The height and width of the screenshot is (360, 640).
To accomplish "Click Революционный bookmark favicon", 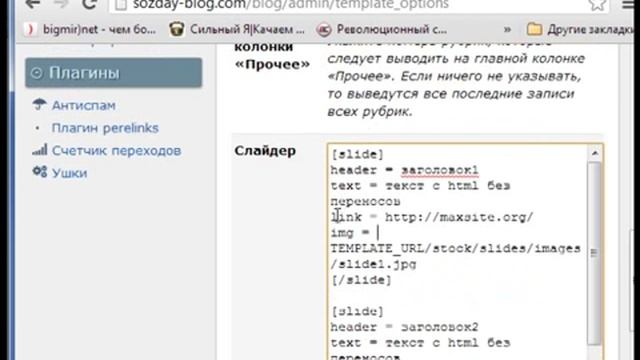I will [324, 29].
